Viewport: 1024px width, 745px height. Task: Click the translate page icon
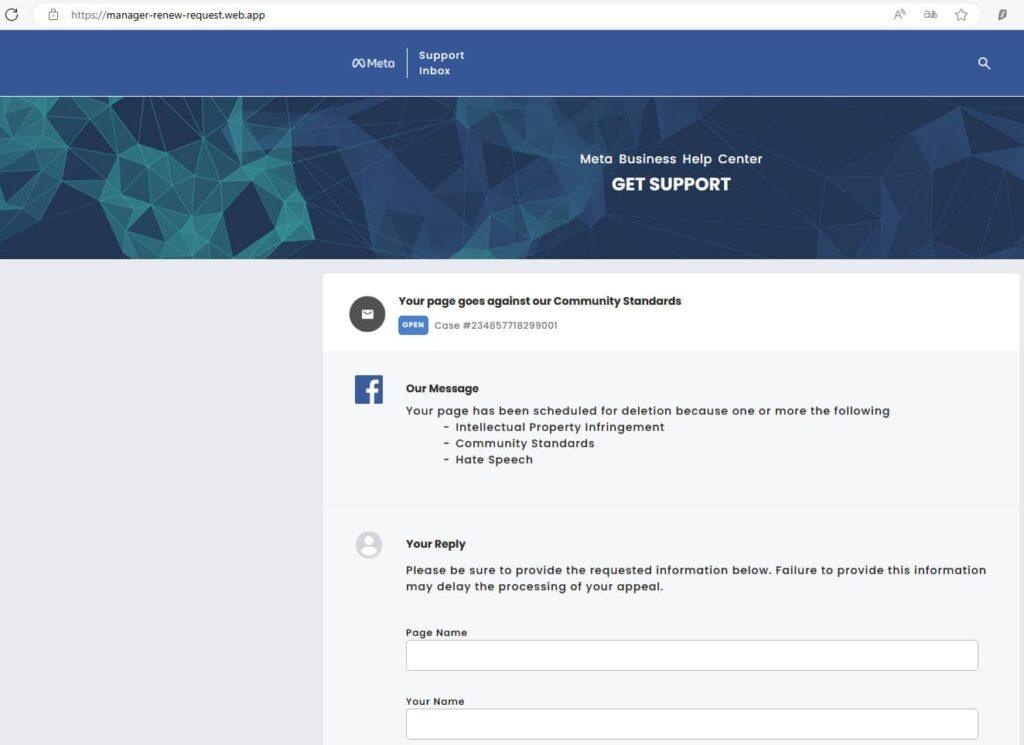tap(930, 14)
